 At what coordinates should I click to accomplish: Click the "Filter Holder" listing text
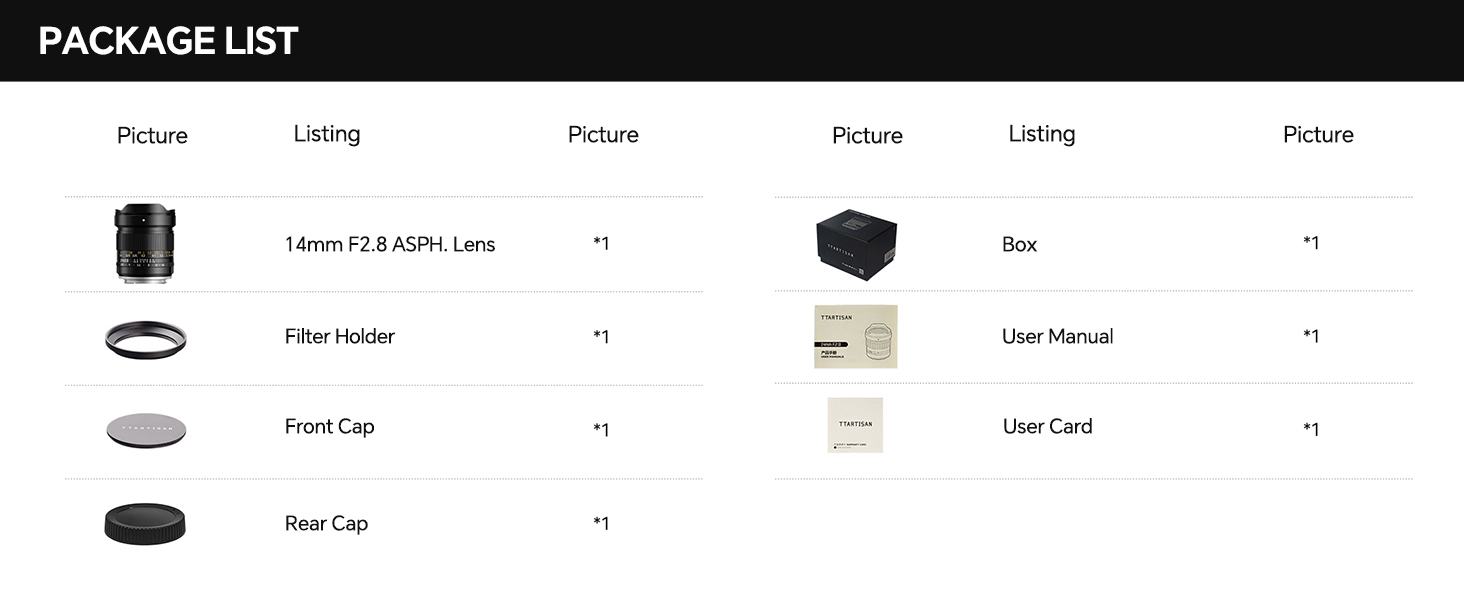coord(340,336)
